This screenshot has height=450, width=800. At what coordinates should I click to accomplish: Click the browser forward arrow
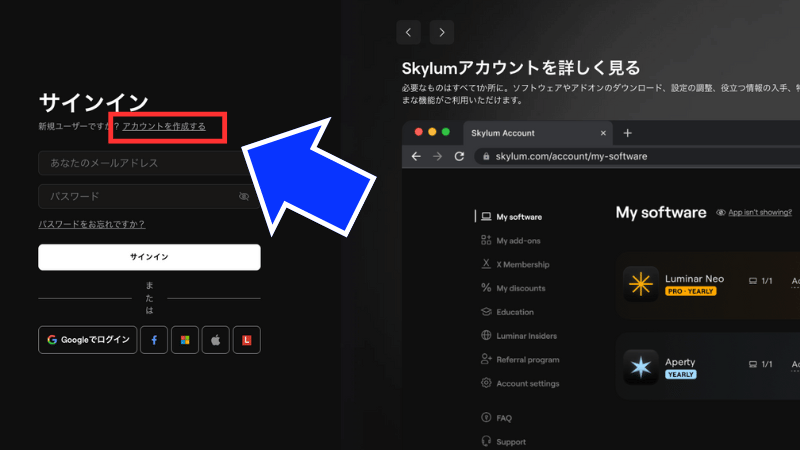click(438, 157)
